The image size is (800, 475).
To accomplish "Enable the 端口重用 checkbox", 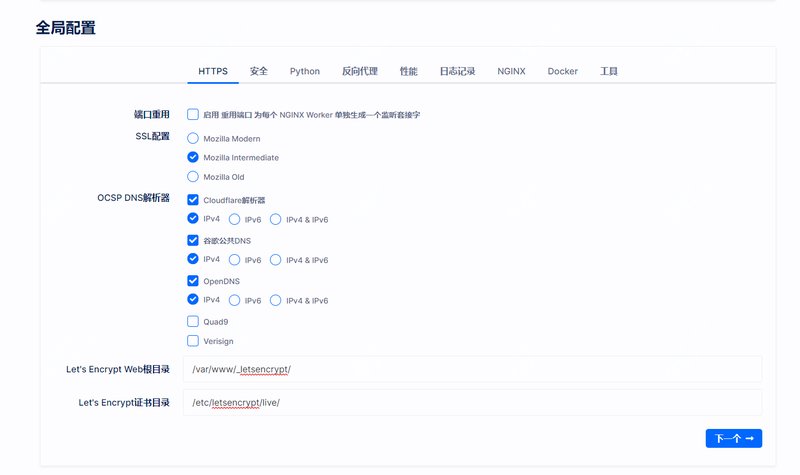I will pos(193,115).
